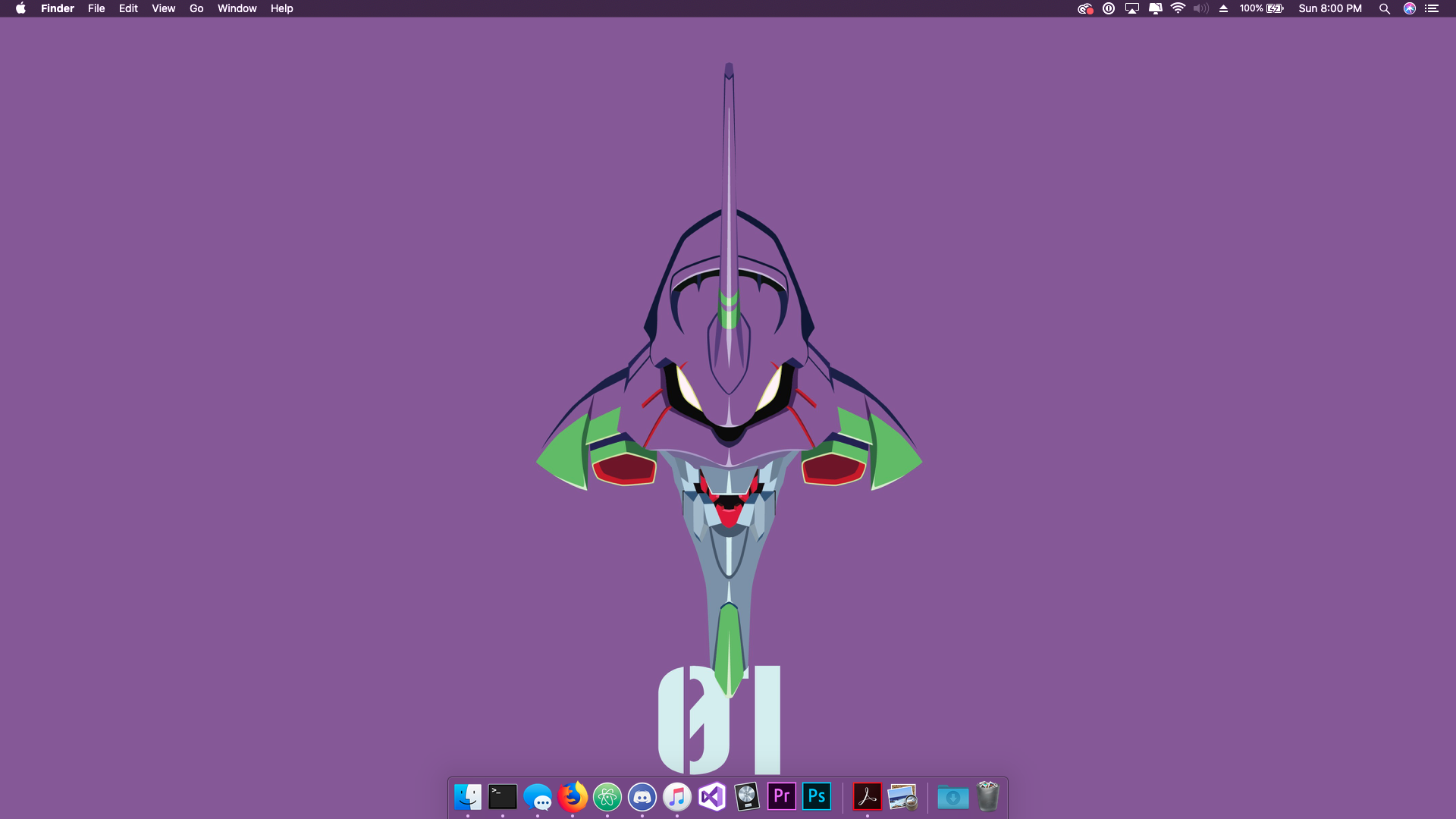Open Messages app in the Dock
The width and height of the screenshot is (1456, 819).
538,797
